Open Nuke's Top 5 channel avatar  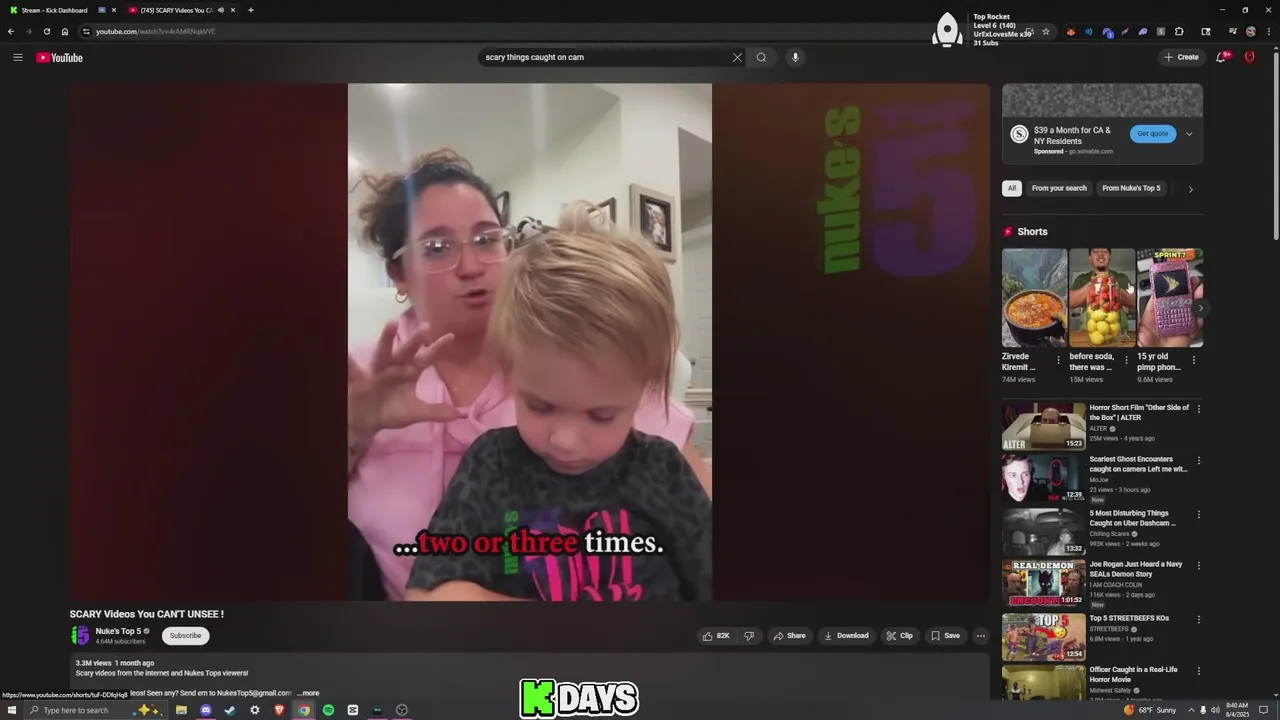coord(80,635)
